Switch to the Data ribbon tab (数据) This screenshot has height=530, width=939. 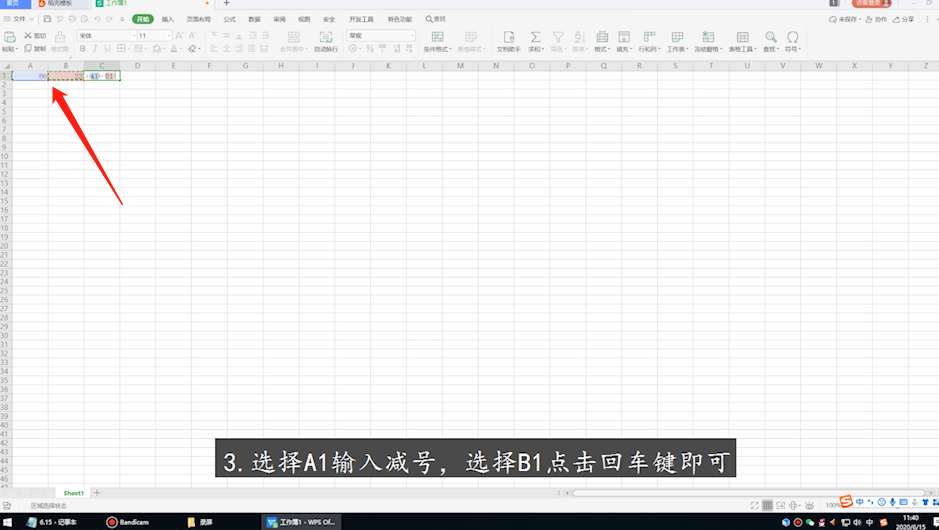(x=255, y=19)
